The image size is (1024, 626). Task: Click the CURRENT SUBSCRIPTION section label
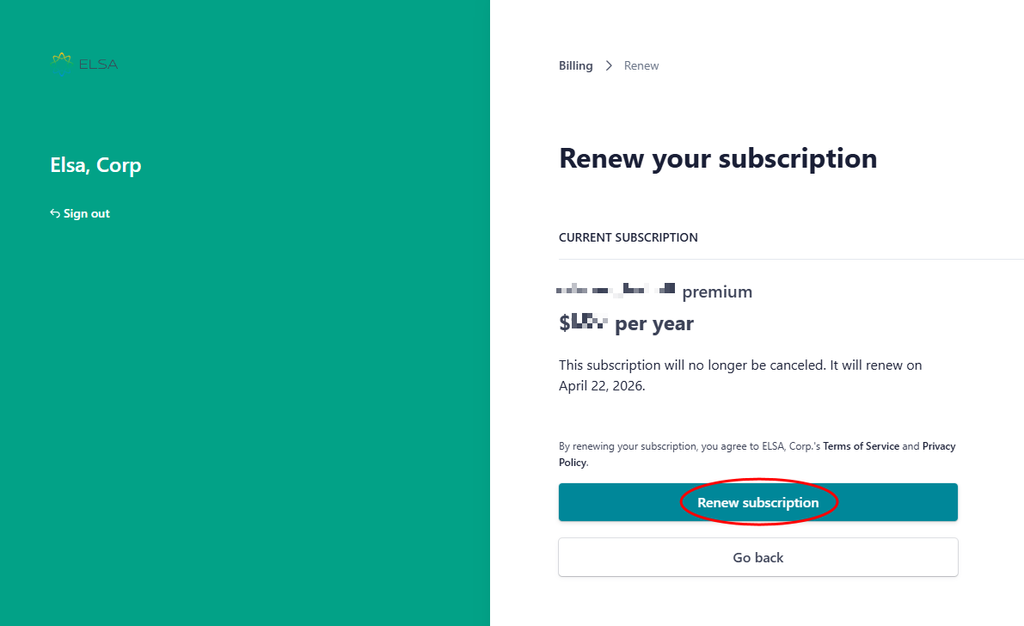click(628, 238)
